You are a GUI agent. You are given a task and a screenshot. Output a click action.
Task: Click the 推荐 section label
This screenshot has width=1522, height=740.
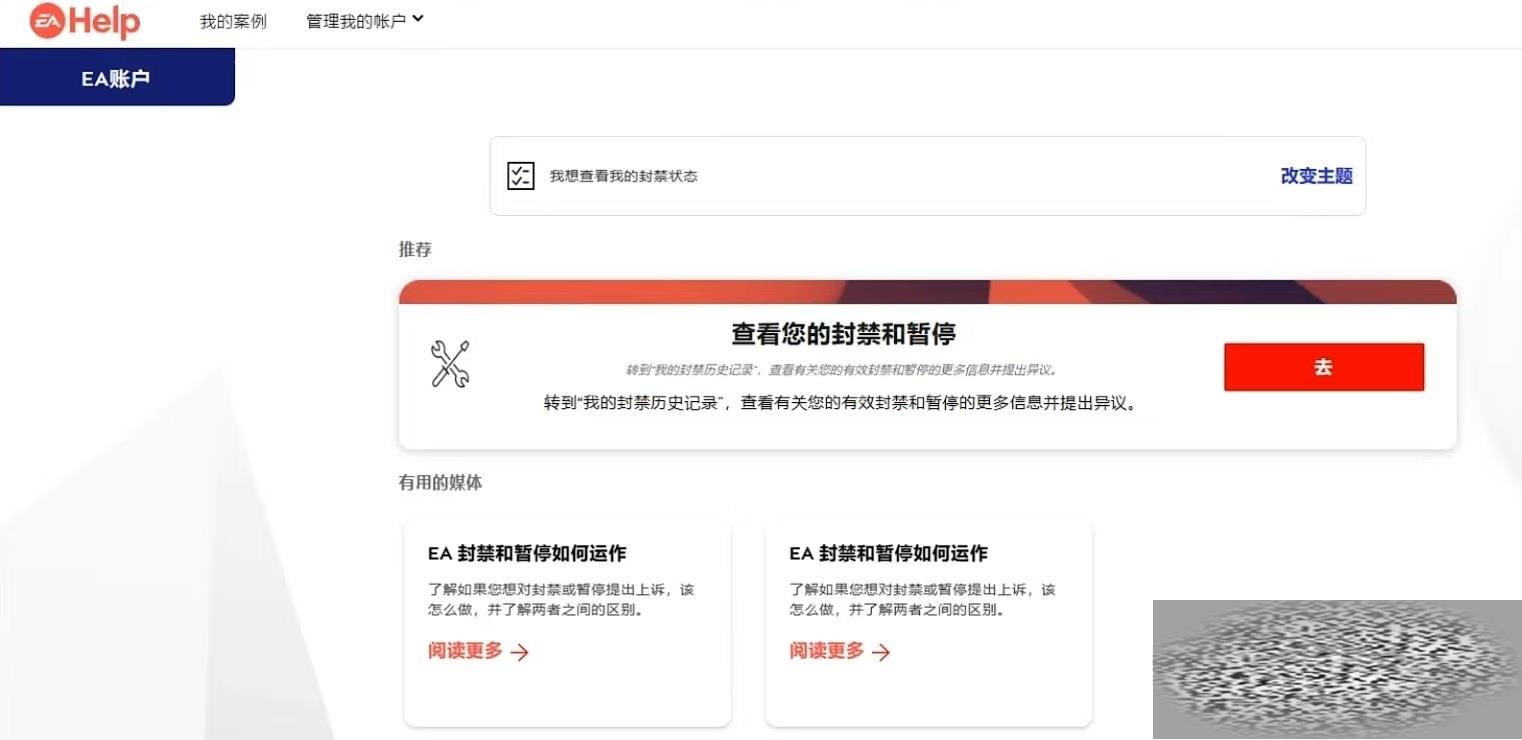415,249
